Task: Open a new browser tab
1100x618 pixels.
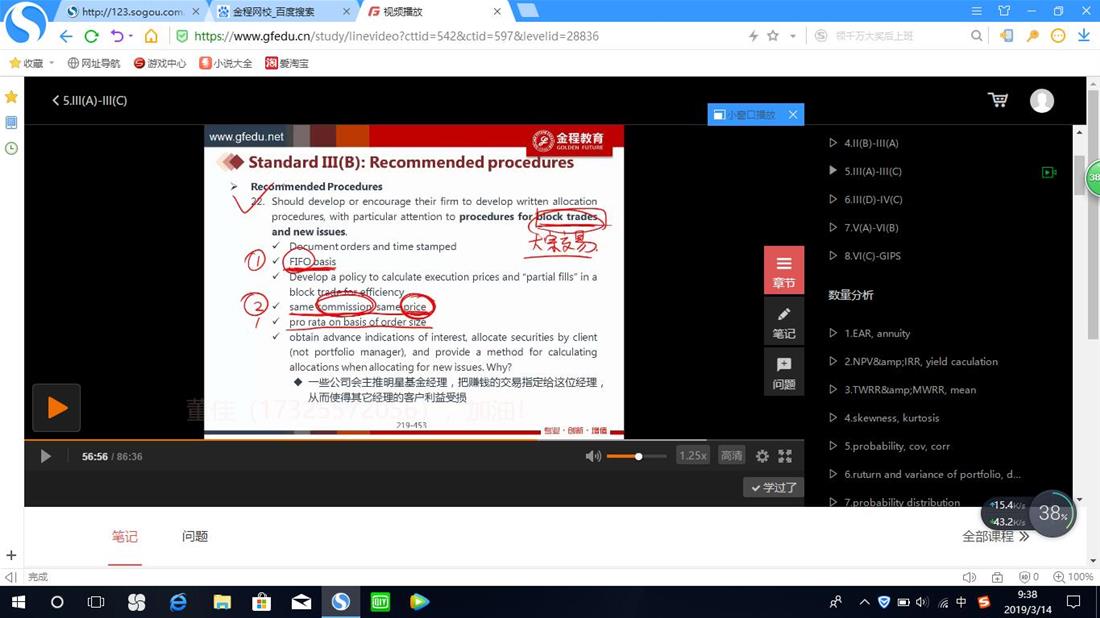Action: click(527, 11)
